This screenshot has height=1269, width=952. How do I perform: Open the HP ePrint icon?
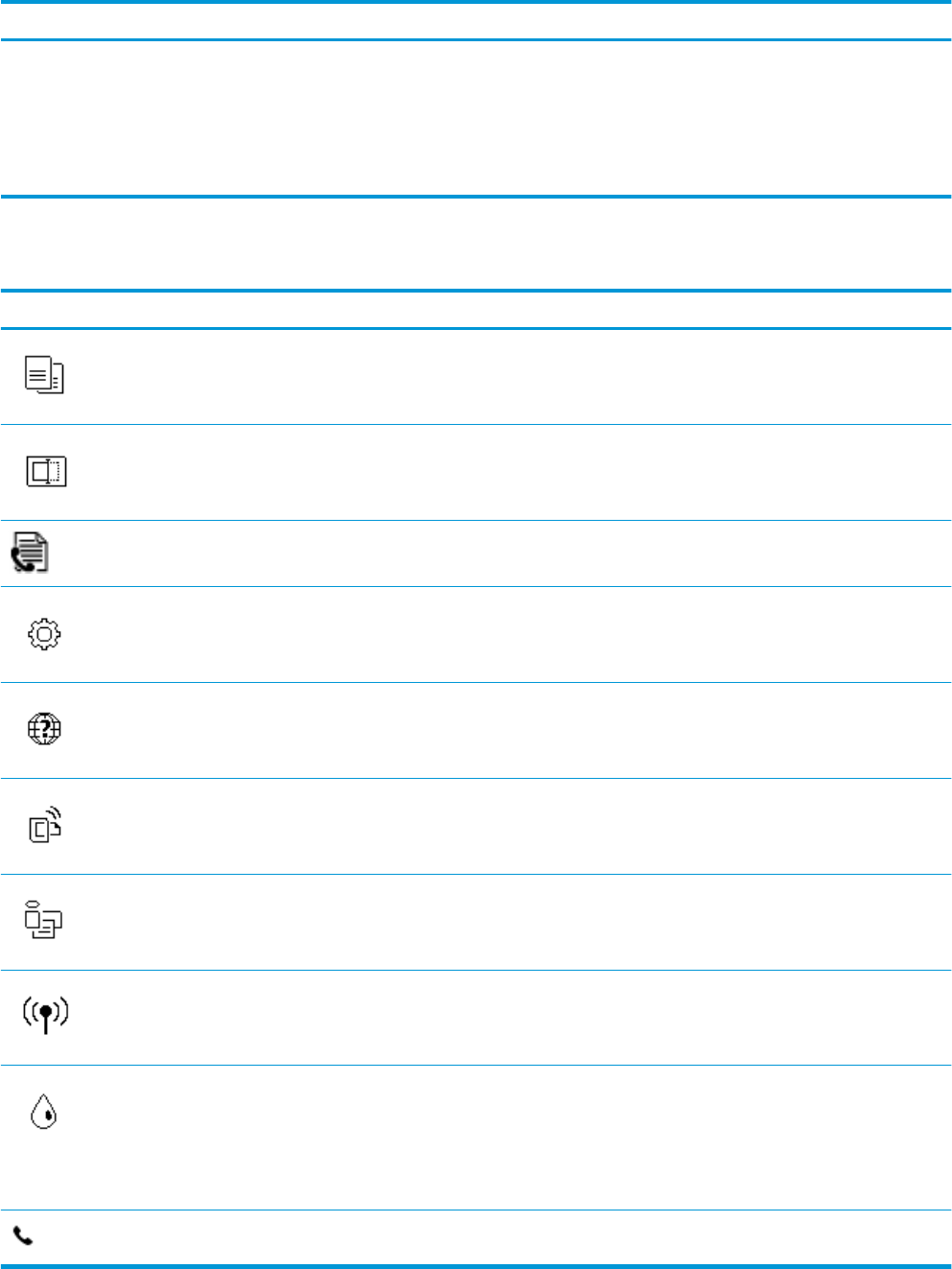45,826
